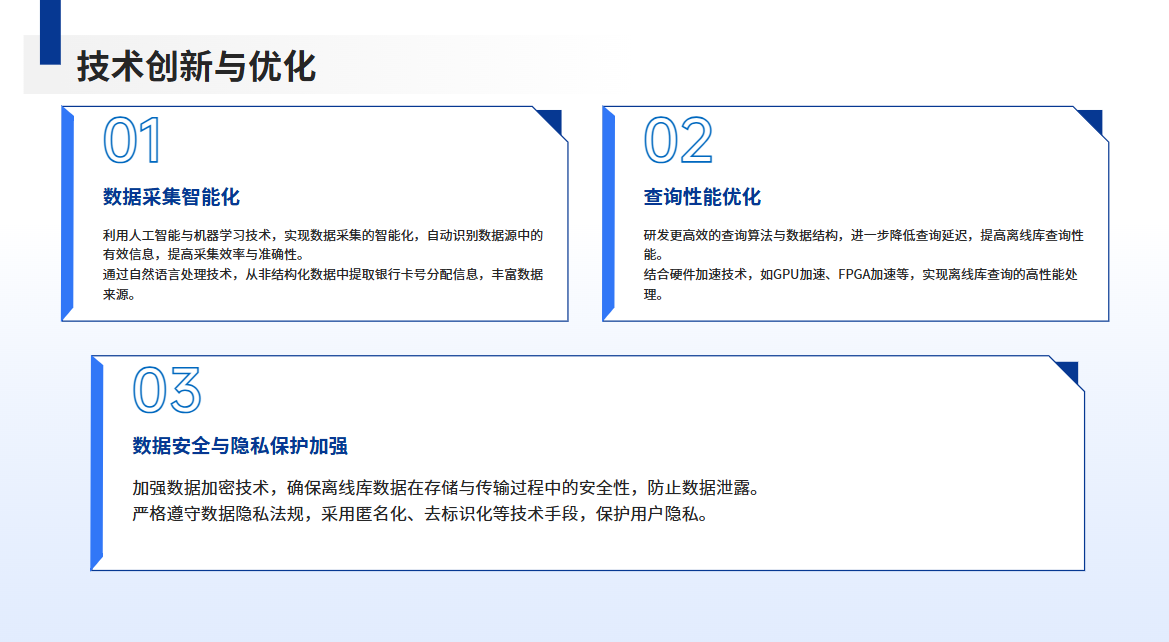Select the heading 数据安全与隐私保护加强

coord(240,446)
